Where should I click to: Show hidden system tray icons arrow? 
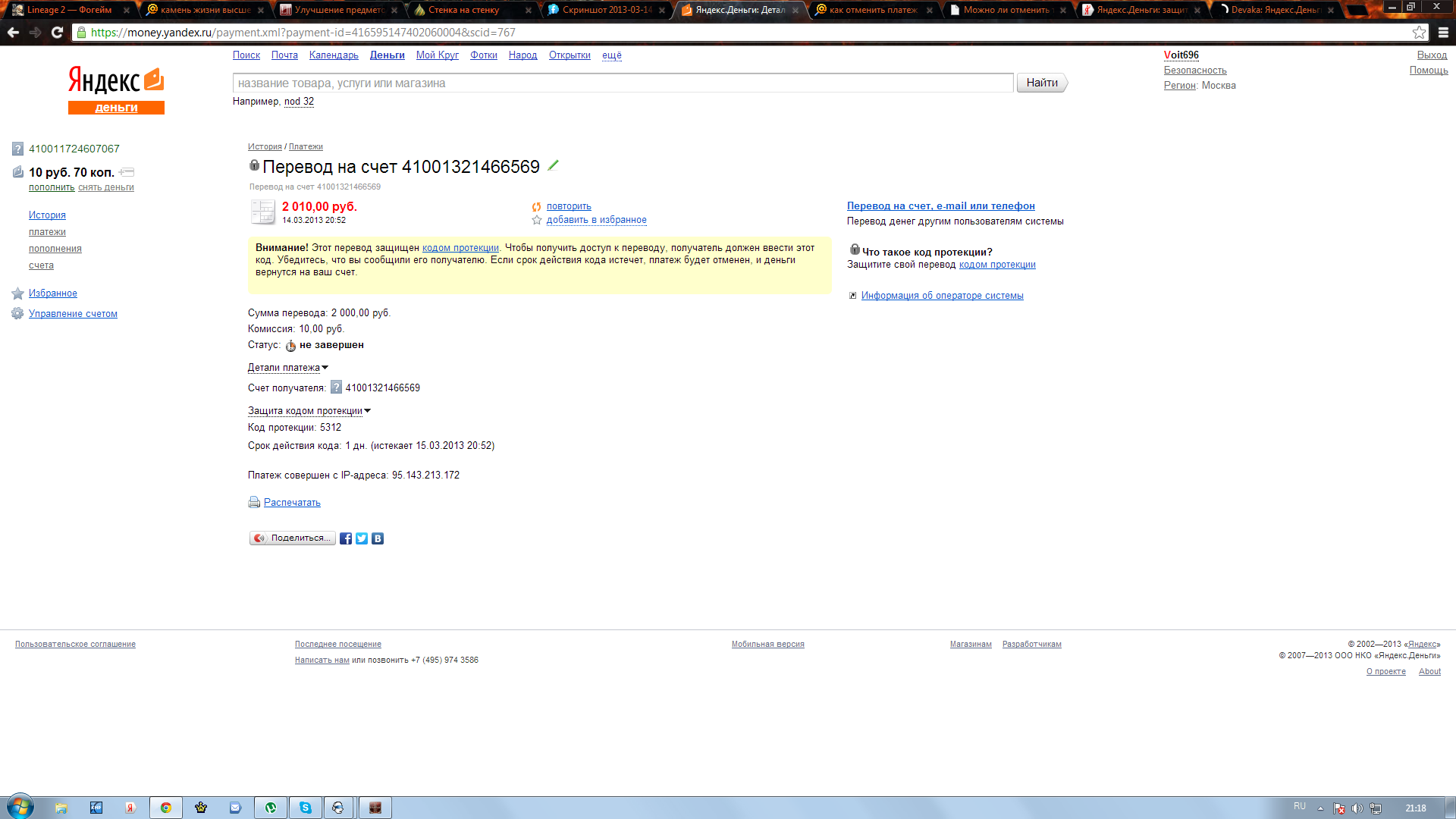[1320, 808]
